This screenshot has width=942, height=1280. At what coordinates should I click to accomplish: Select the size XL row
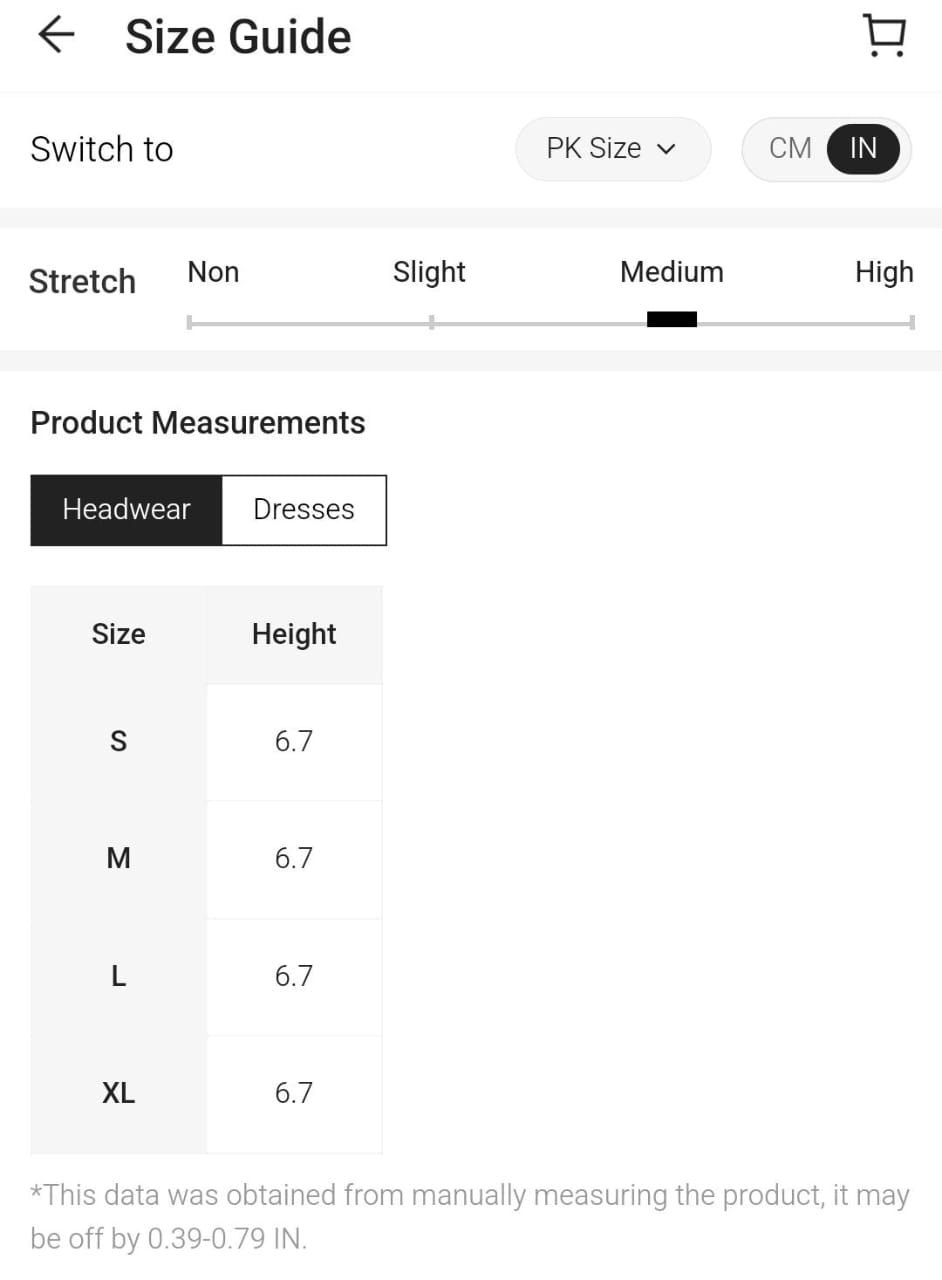pos(206,1094)
